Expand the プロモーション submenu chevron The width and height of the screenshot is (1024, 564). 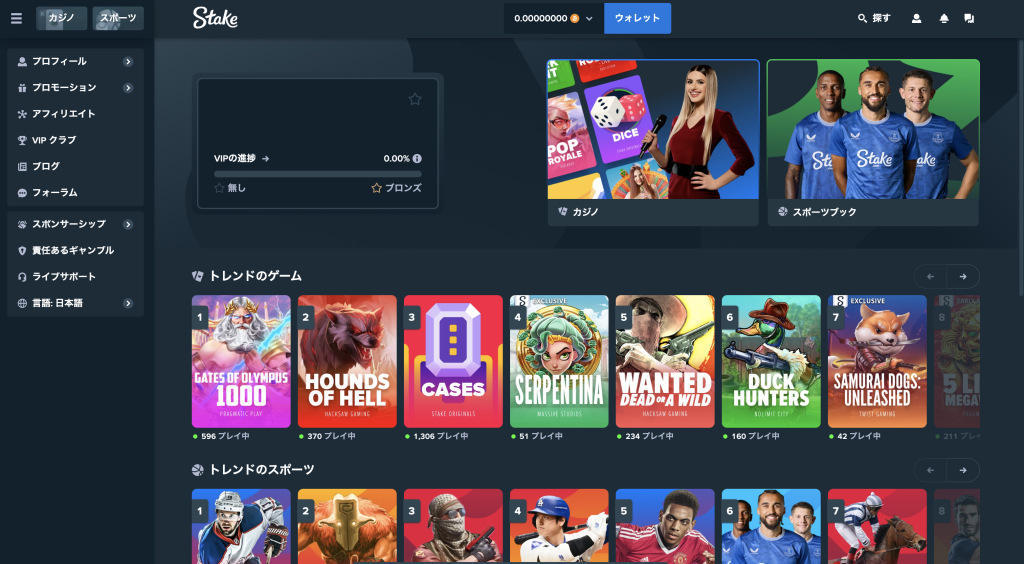coord(128,87)
